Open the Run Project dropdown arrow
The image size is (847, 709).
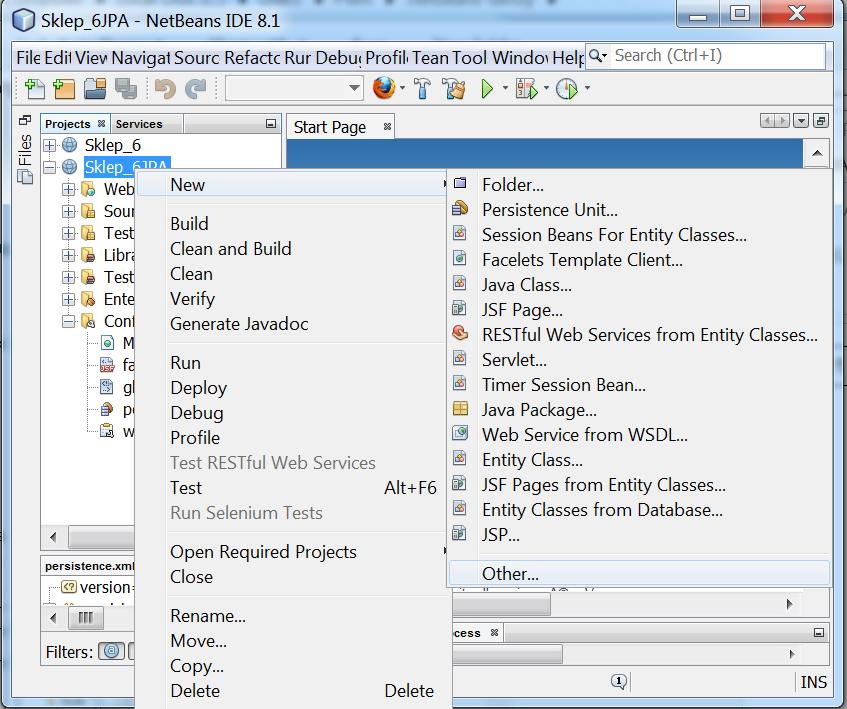505,87
